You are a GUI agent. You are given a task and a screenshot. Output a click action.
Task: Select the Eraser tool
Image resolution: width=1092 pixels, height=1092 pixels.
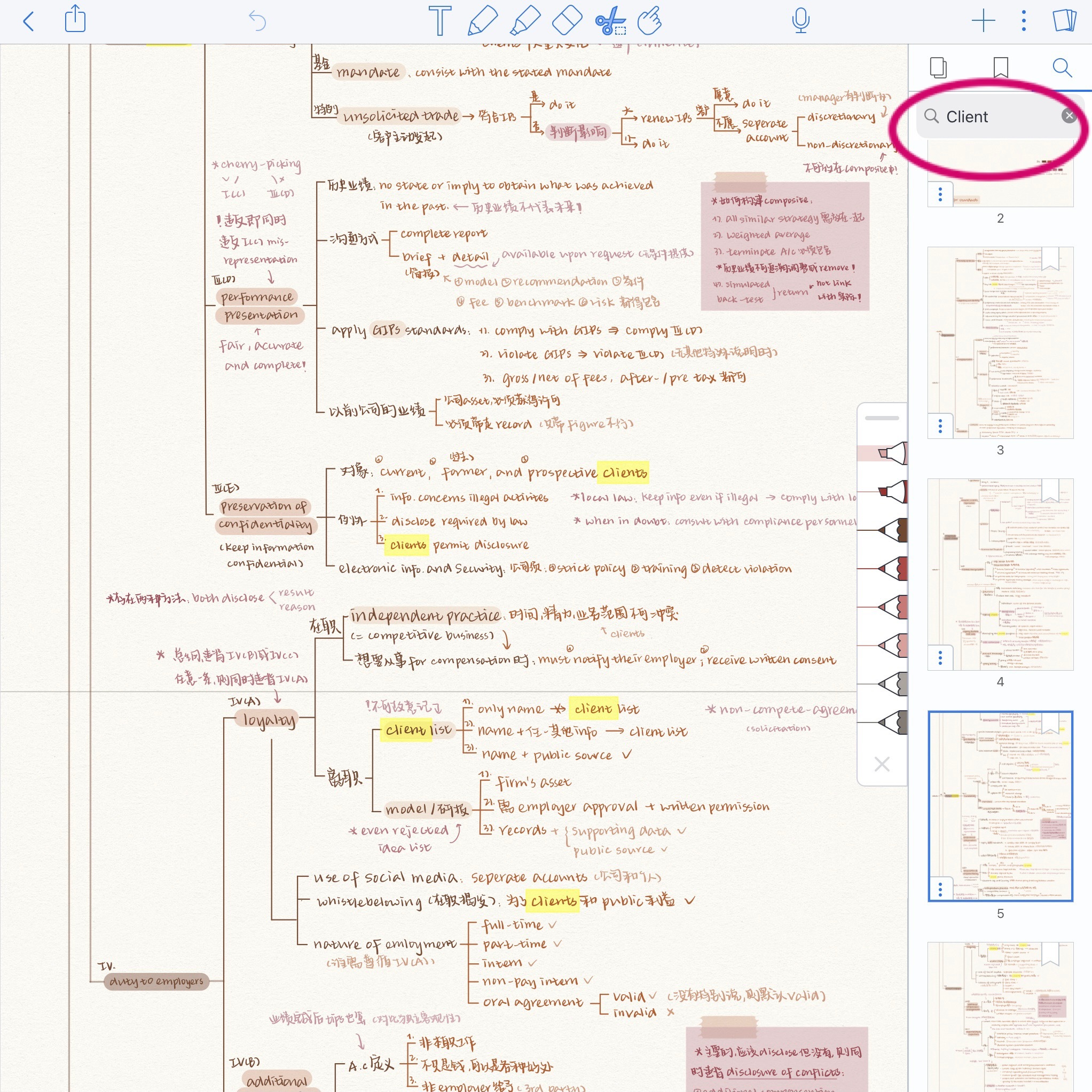point(567,21)
